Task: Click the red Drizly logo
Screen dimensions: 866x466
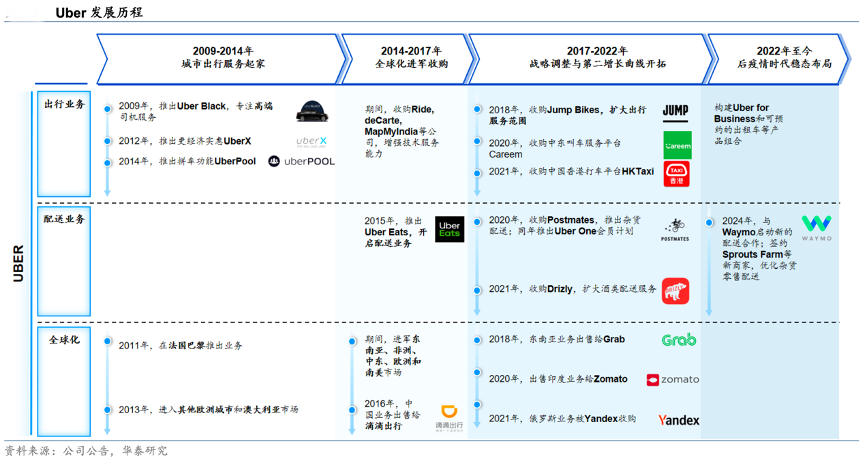Action: pos(676,291)
